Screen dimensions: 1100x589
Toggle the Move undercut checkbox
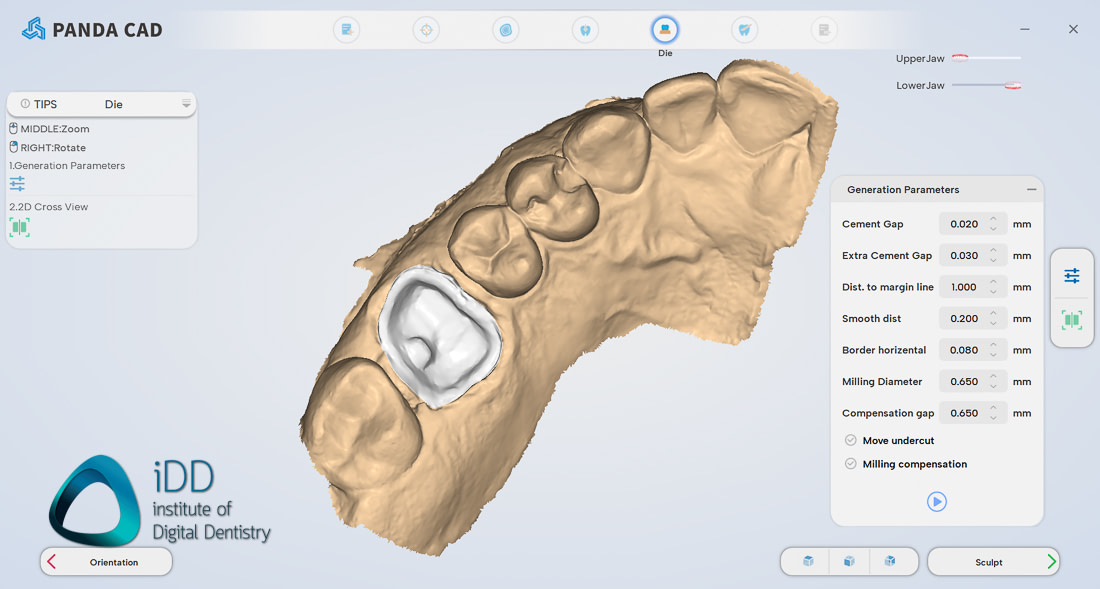point(851,440)
